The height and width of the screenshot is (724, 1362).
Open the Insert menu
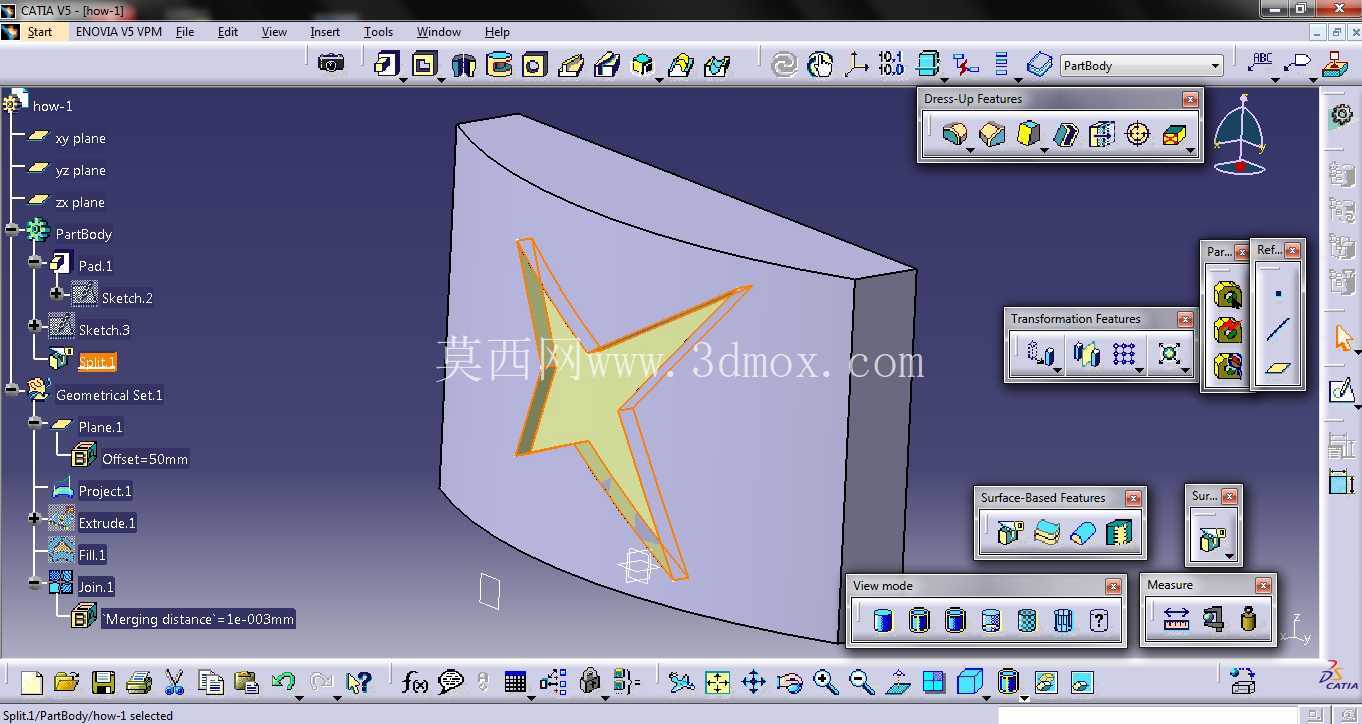tap(325, 32)
